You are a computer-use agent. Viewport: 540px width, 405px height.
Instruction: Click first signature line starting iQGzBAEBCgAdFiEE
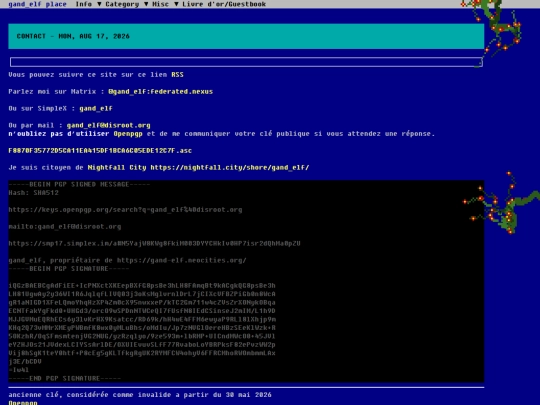pos(142,285)
